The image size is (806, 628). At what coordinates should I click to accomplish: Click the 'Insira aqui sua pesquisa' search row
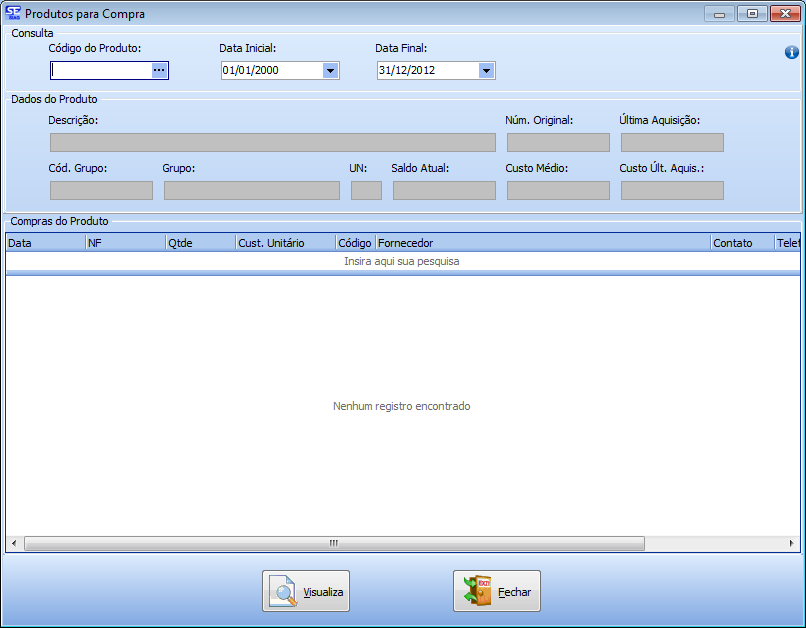(x=402, y=261)
